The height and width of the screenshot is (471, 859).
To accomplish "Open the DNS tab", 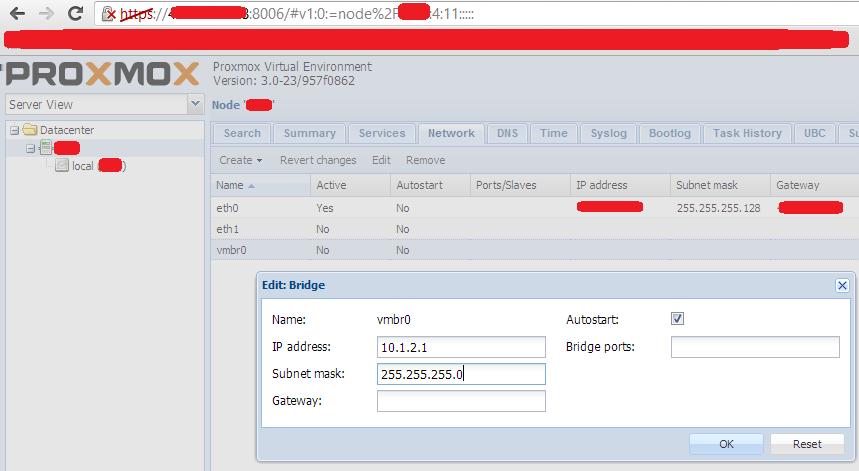I will pyautogui.click(x=507, y=133).
